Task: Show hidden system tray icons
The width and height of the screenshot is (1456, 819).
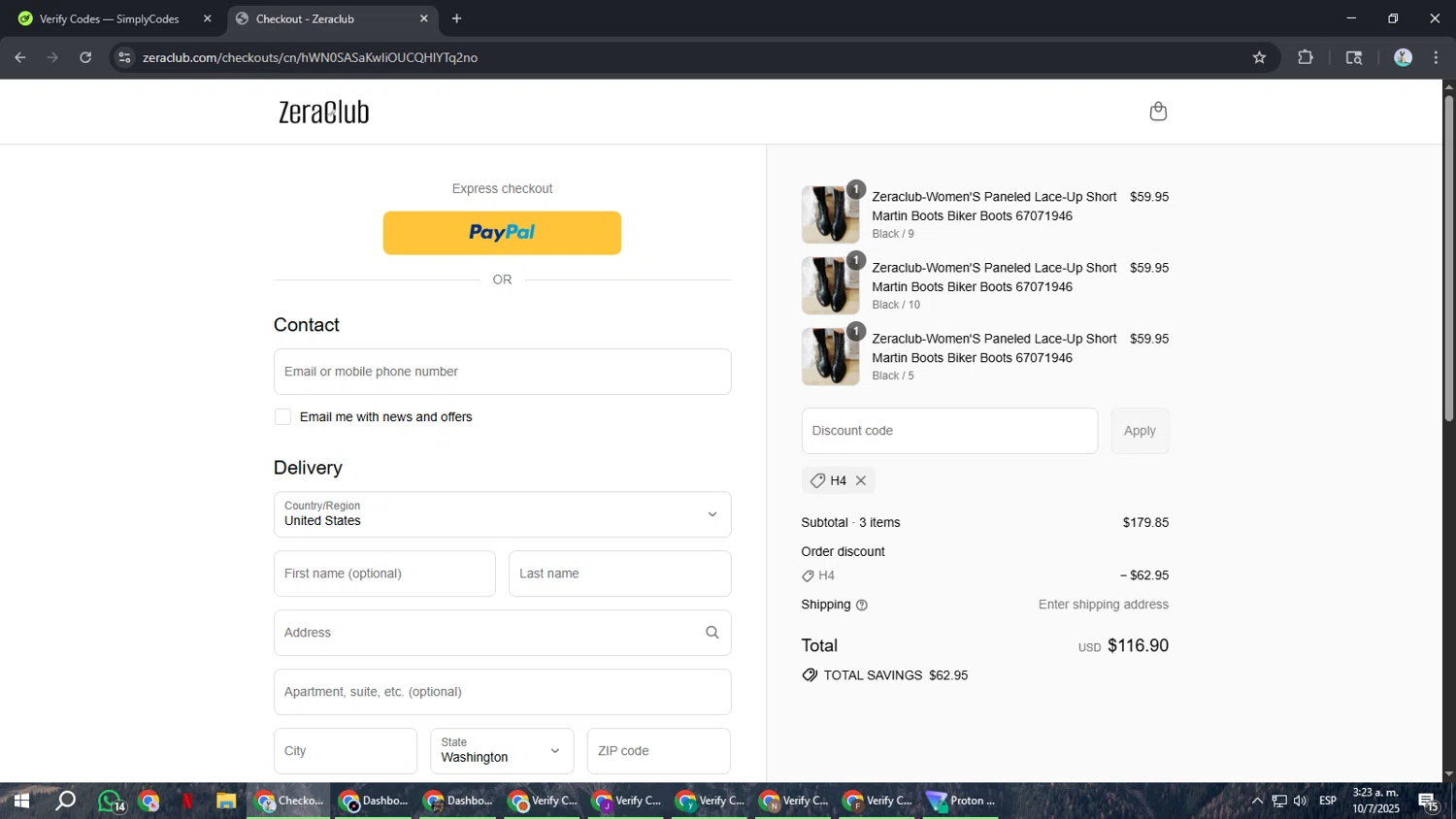Action: pyautogui.click(x=1257, y=801)
